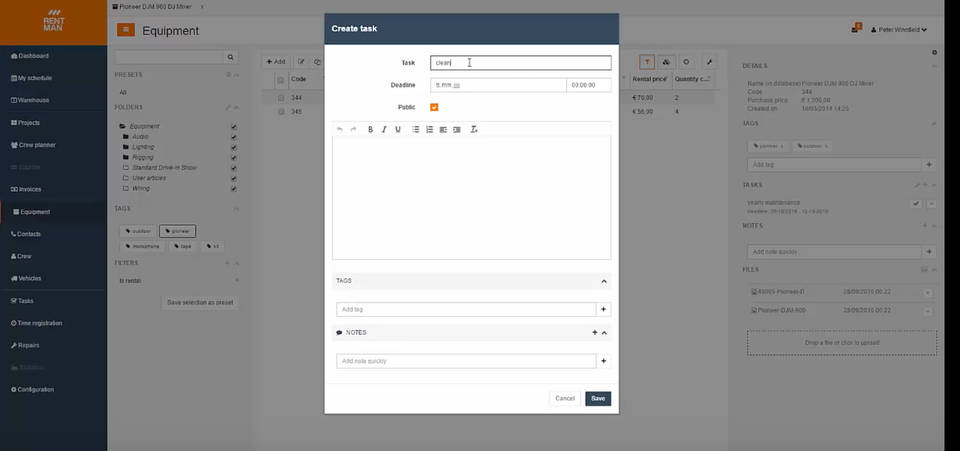Click plus button beside dialog Add note field

pos(604,361)
